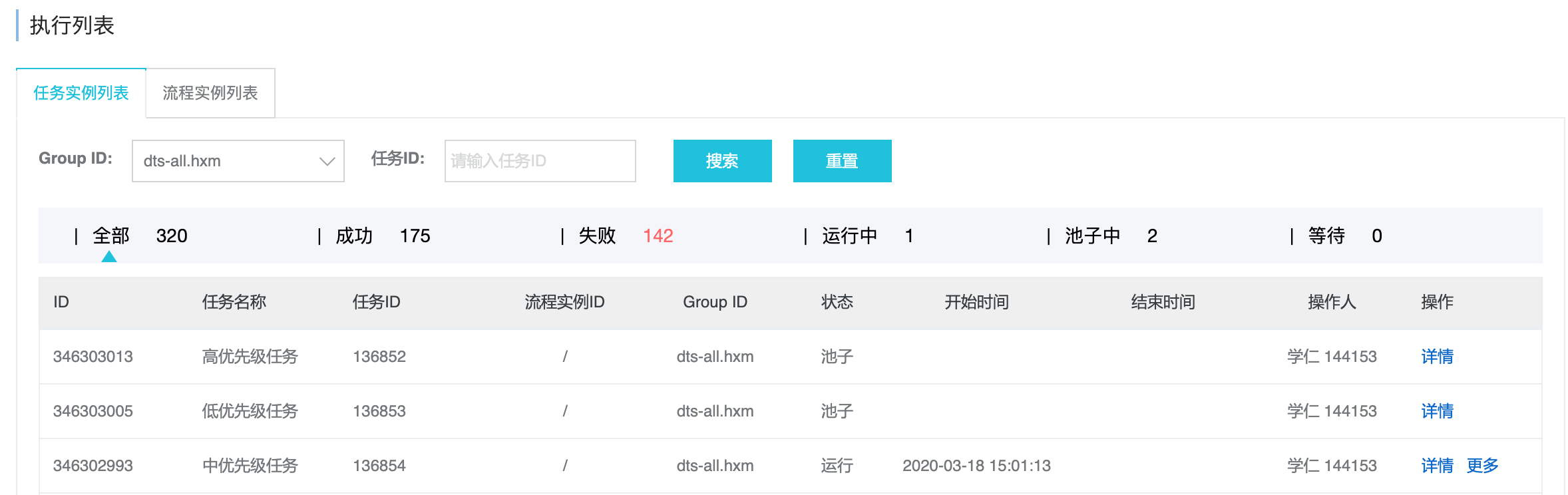Open the Group ID dropdown
The width and height of the screenshot is (1568, 495).
238,161
